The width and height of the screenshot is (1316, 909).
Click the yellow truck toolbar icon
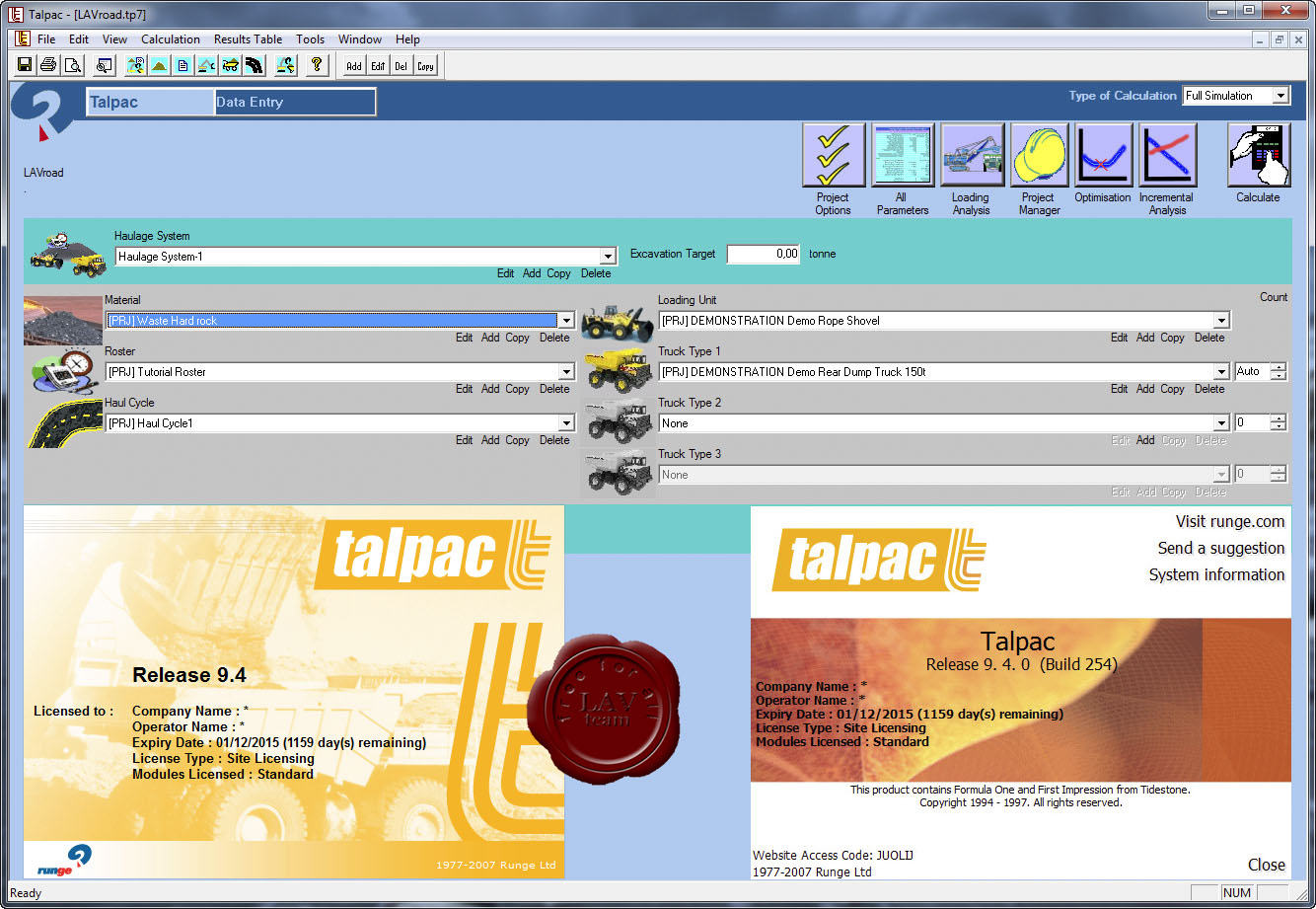point(231,65)
